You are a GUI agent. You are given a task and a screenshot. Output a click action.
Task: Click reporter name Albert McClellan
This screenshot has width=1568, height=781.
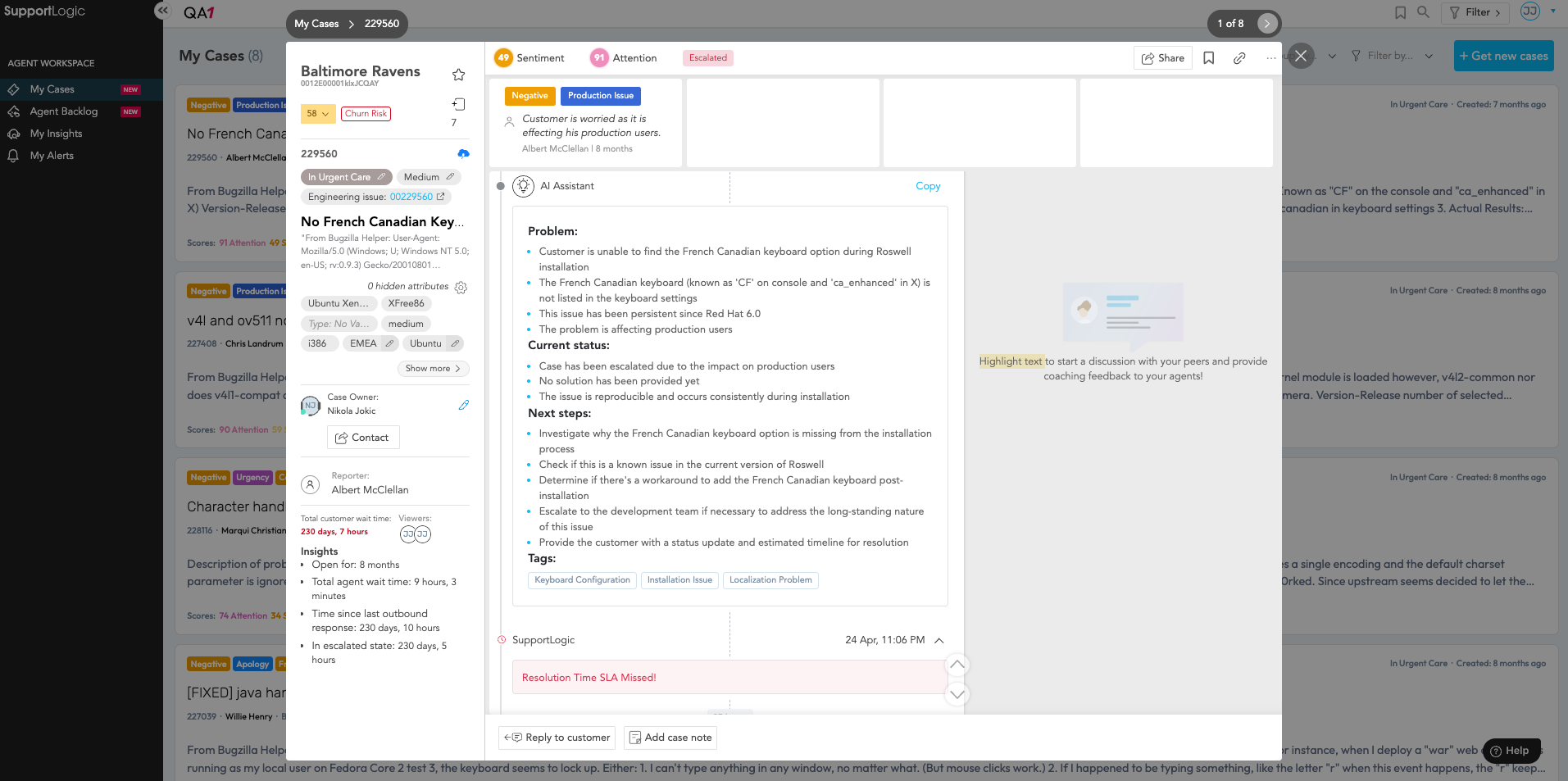[370, 490]
